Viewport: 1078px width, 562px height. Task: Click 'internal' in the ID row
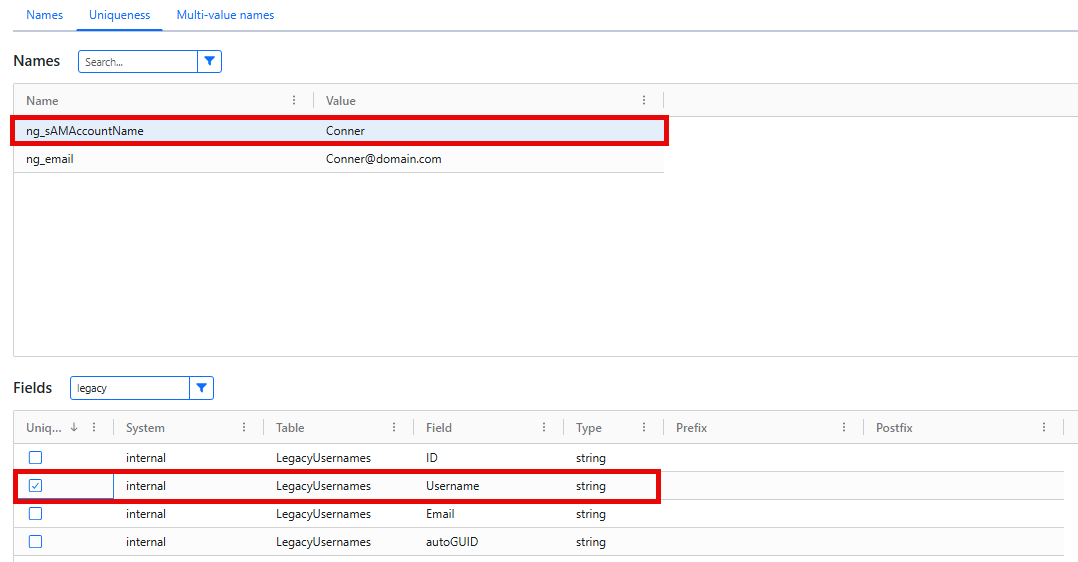pyautogui.click(x=146, y=457)
